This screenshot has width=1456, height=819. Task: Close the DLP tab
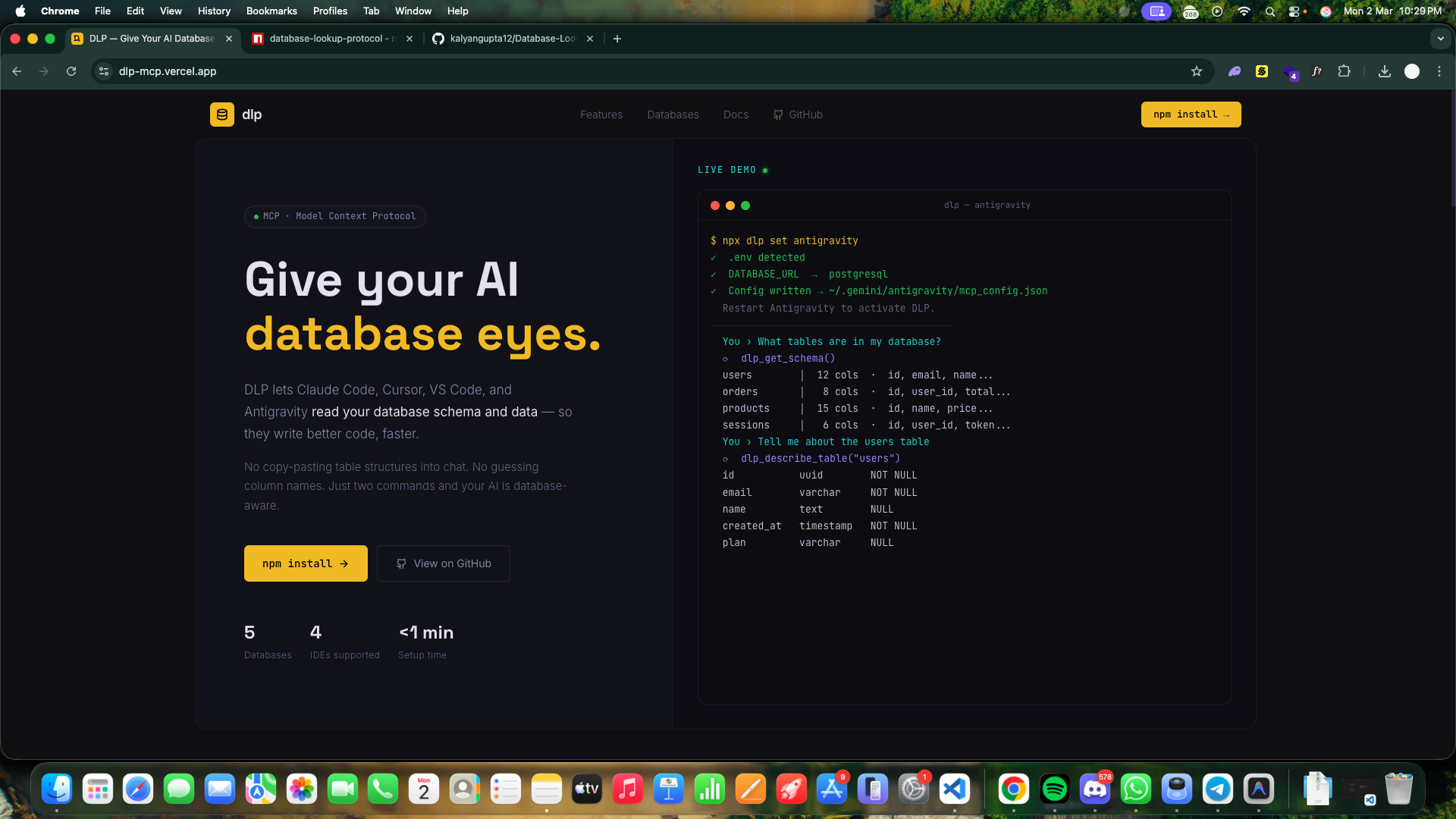(229, 39)
